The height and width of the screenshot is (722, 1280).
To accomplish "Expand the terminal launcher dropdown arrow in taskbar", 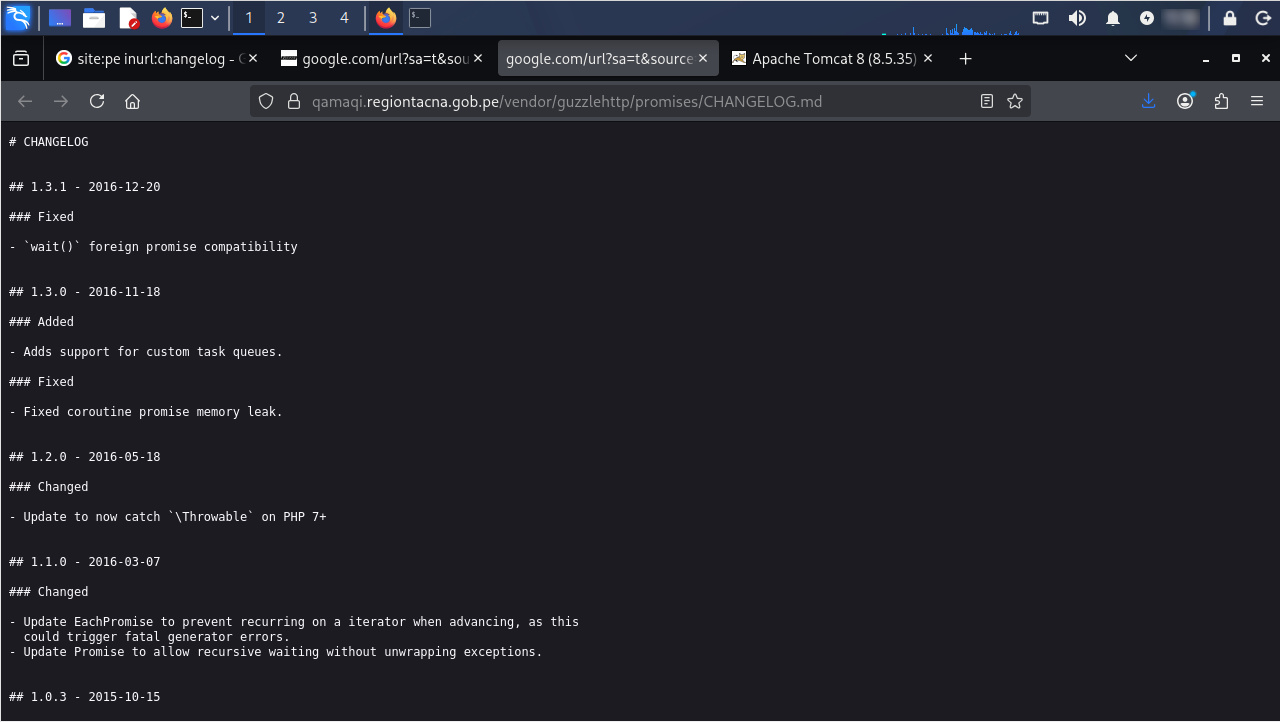I will point(215,18).
